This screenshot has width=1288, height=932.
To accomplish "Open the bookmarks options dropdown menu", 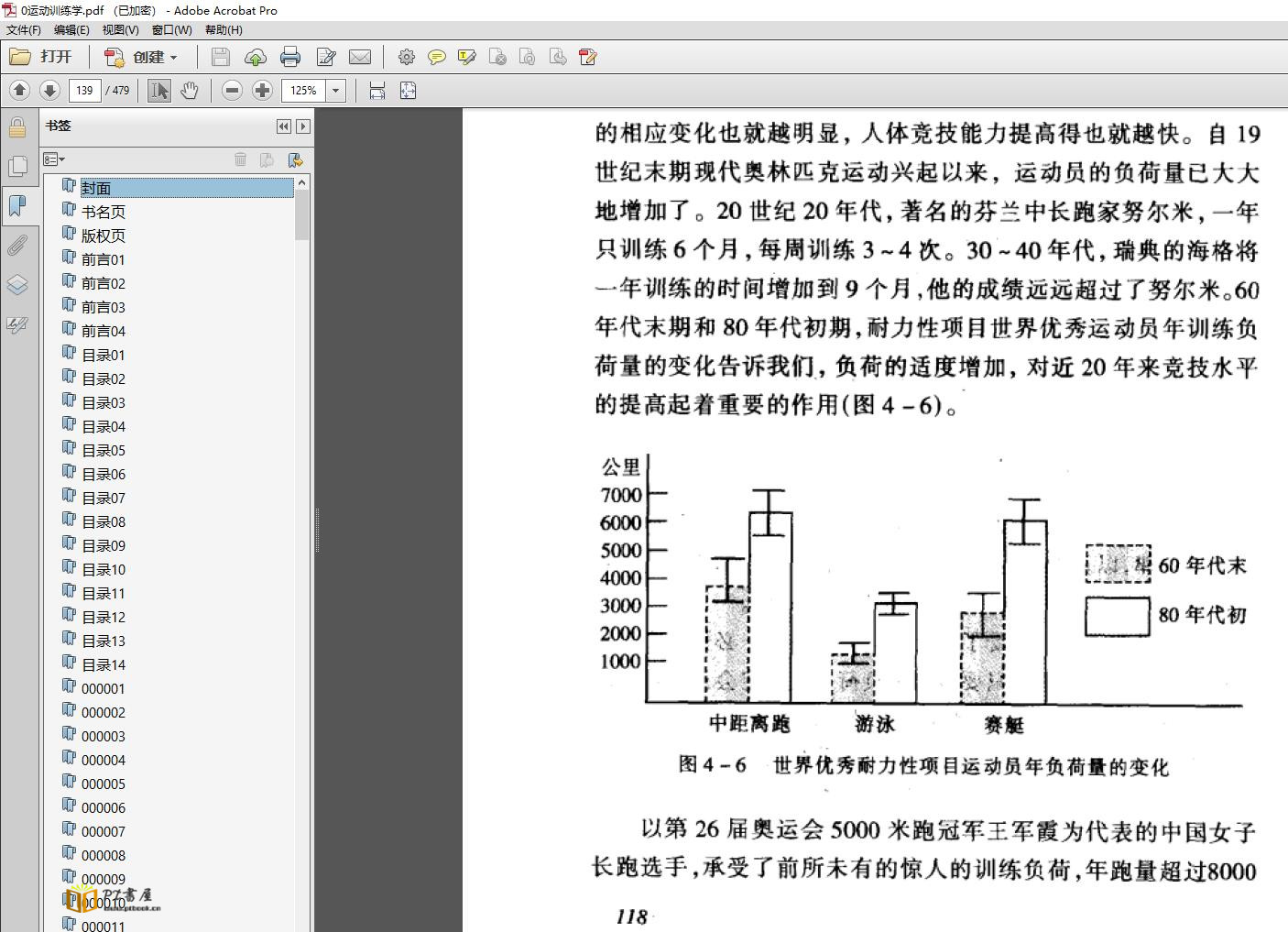I will (x=54, y=159).
